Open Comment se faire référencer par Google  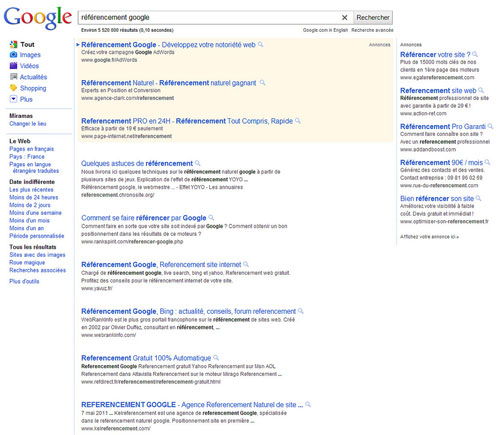click(144, 218)
